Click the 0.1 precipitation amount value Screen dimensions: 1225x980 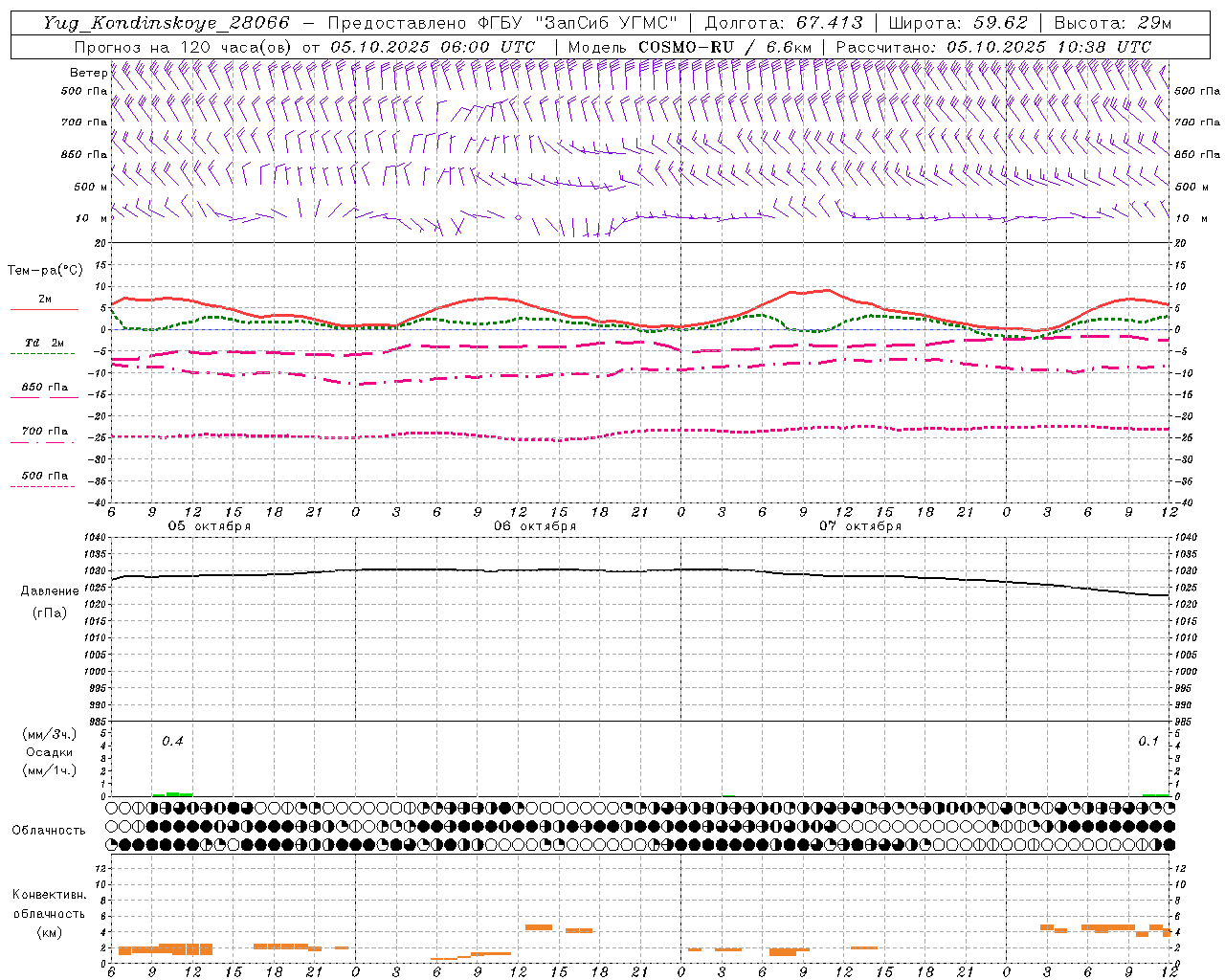click(1148, 742)
